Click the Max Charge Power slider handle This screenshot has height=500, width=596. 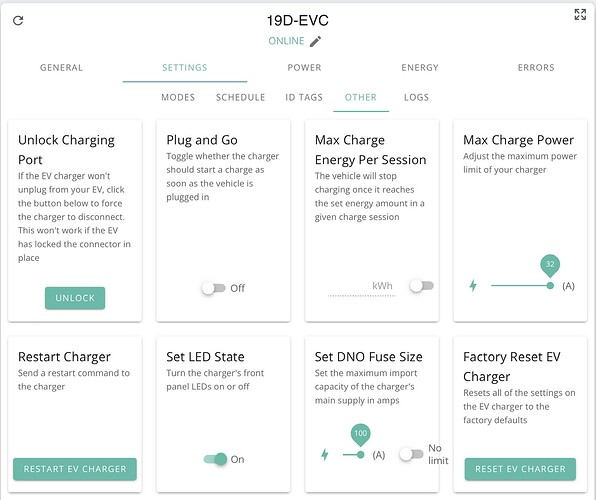(550, 286)
